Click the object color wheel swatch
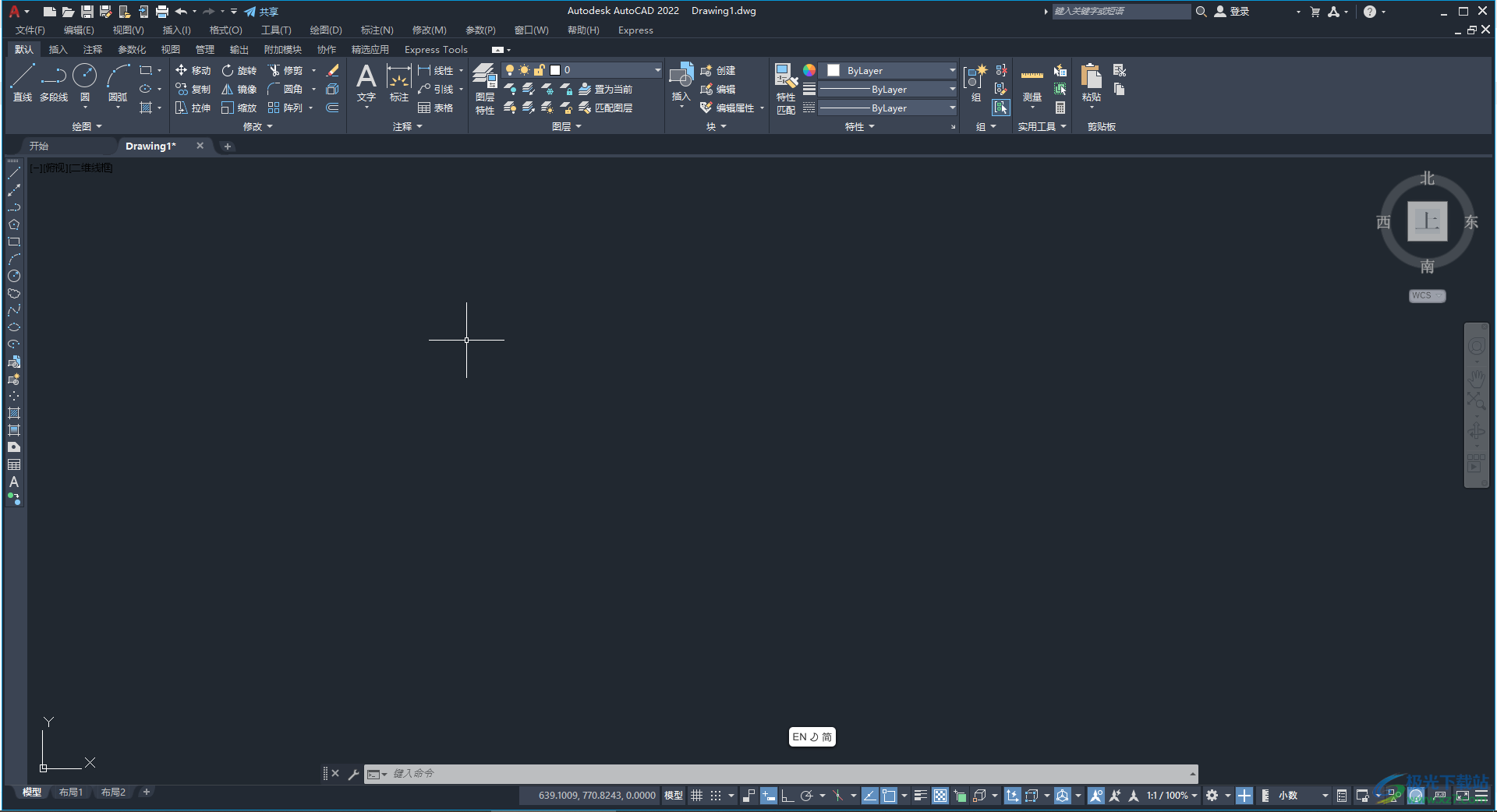Screen dimensions: 1497x812 click(809, 70)
